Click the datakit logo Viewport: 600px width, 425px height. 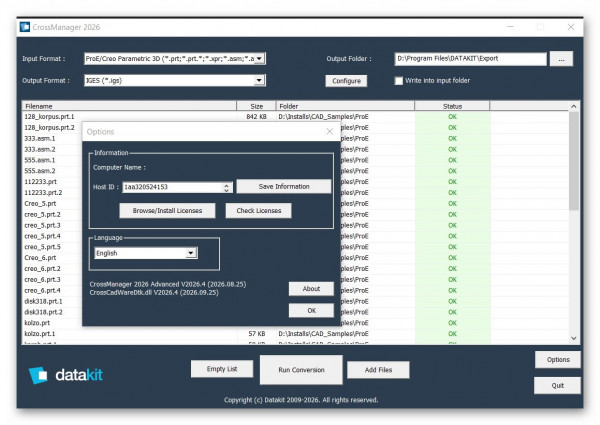66,375
